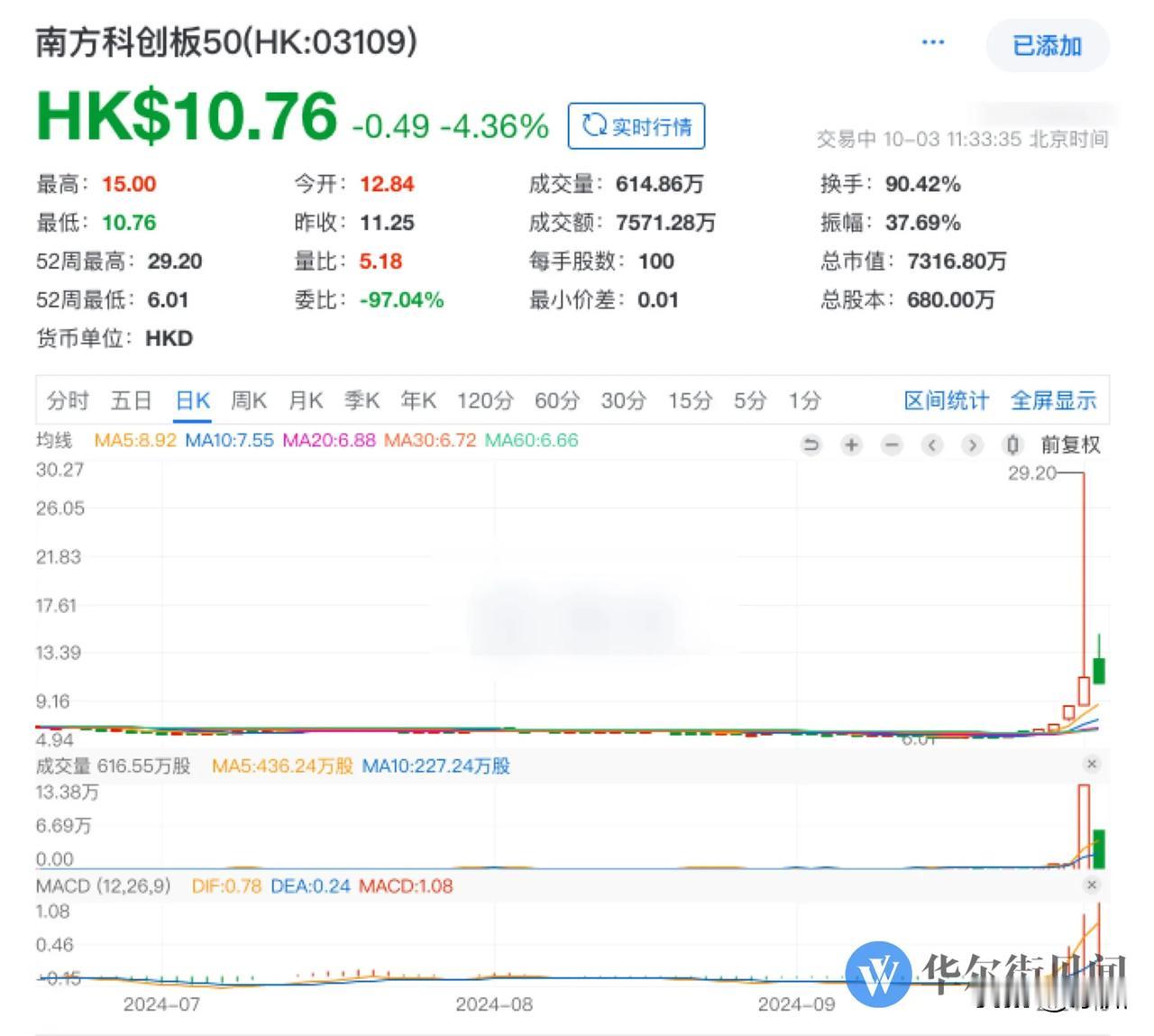Refresh with the 实时行情 button
Viewport: 1154px width, 1036px height.
tap(637, 126)
